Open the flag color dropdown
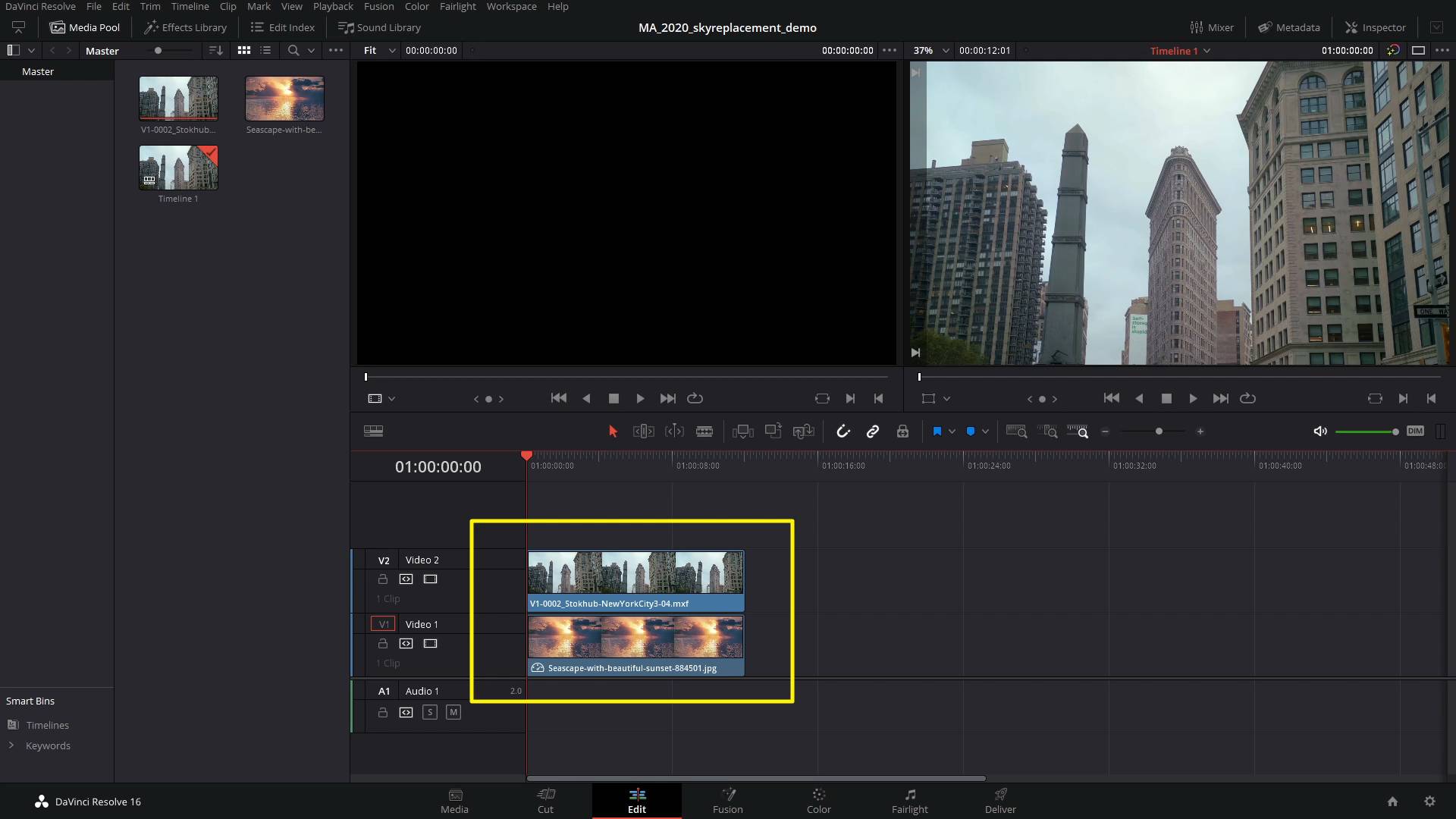Image resolution: width=1456 pixels, height=819 pixels. pos(950,431)
